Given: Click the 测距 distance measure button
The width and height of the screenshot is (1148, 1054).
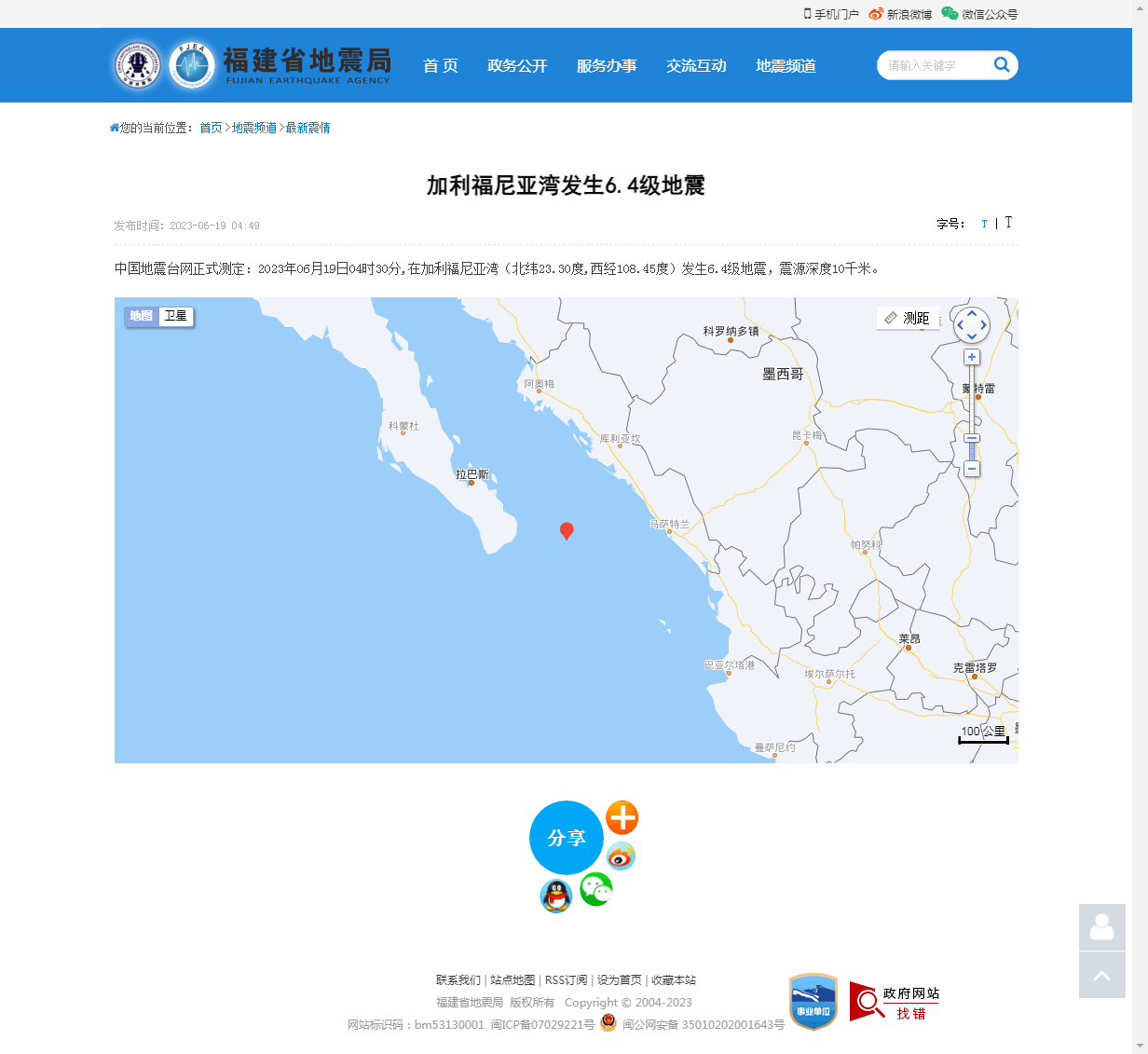Looking at the screenshot, I should click(907, 318).
